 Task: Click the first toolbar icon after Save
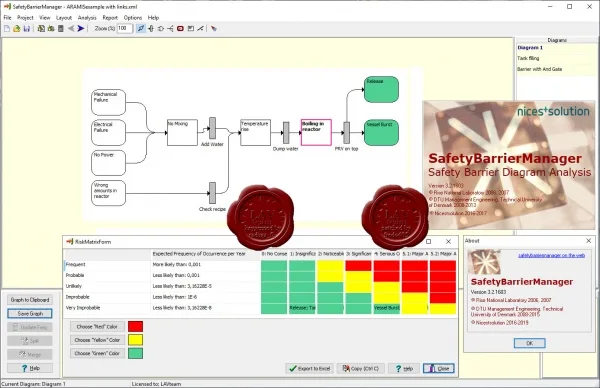coord(41,29)
